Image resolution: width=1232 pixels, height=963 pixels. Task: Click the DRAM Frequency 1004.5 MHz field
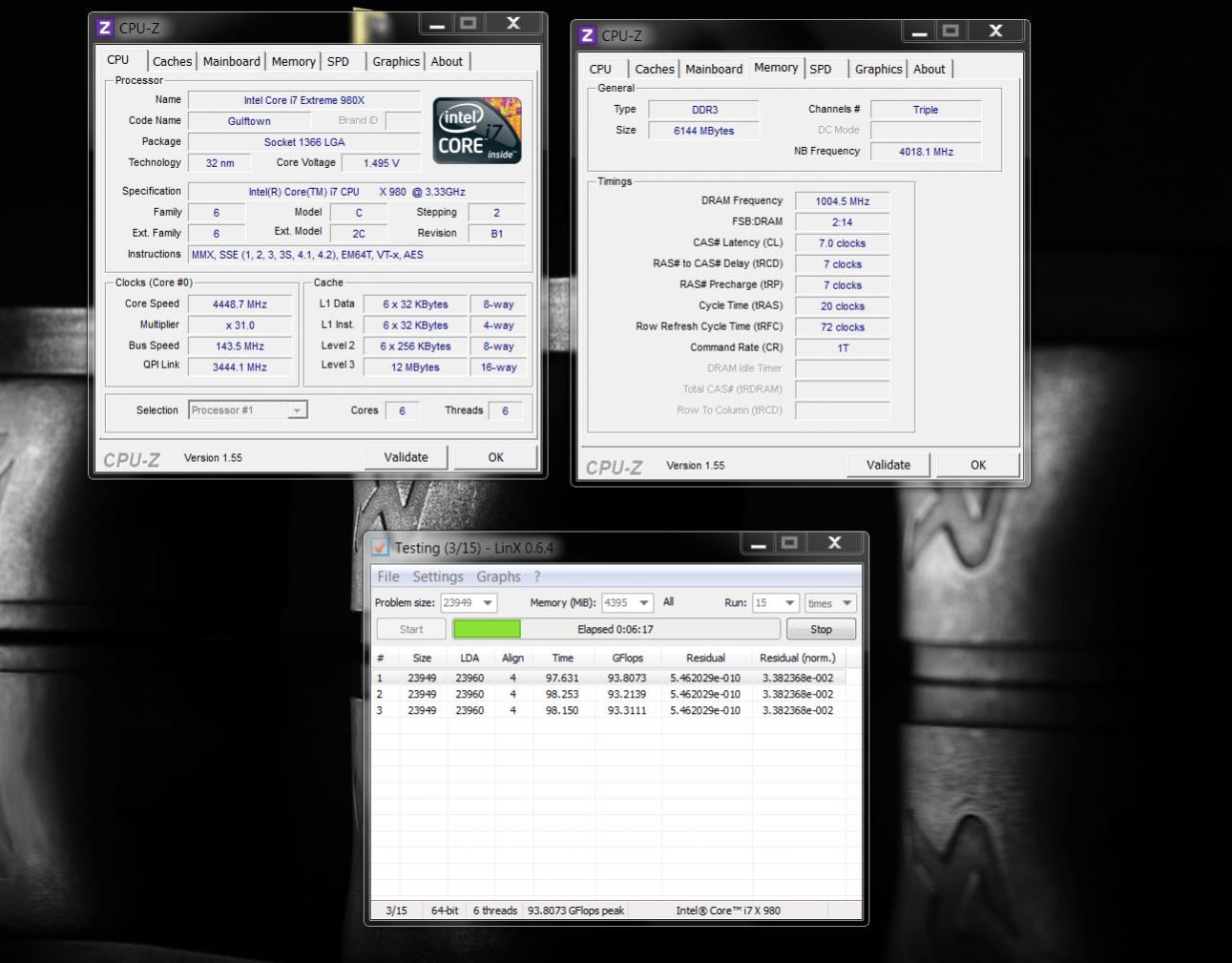[x=842, y=201]
